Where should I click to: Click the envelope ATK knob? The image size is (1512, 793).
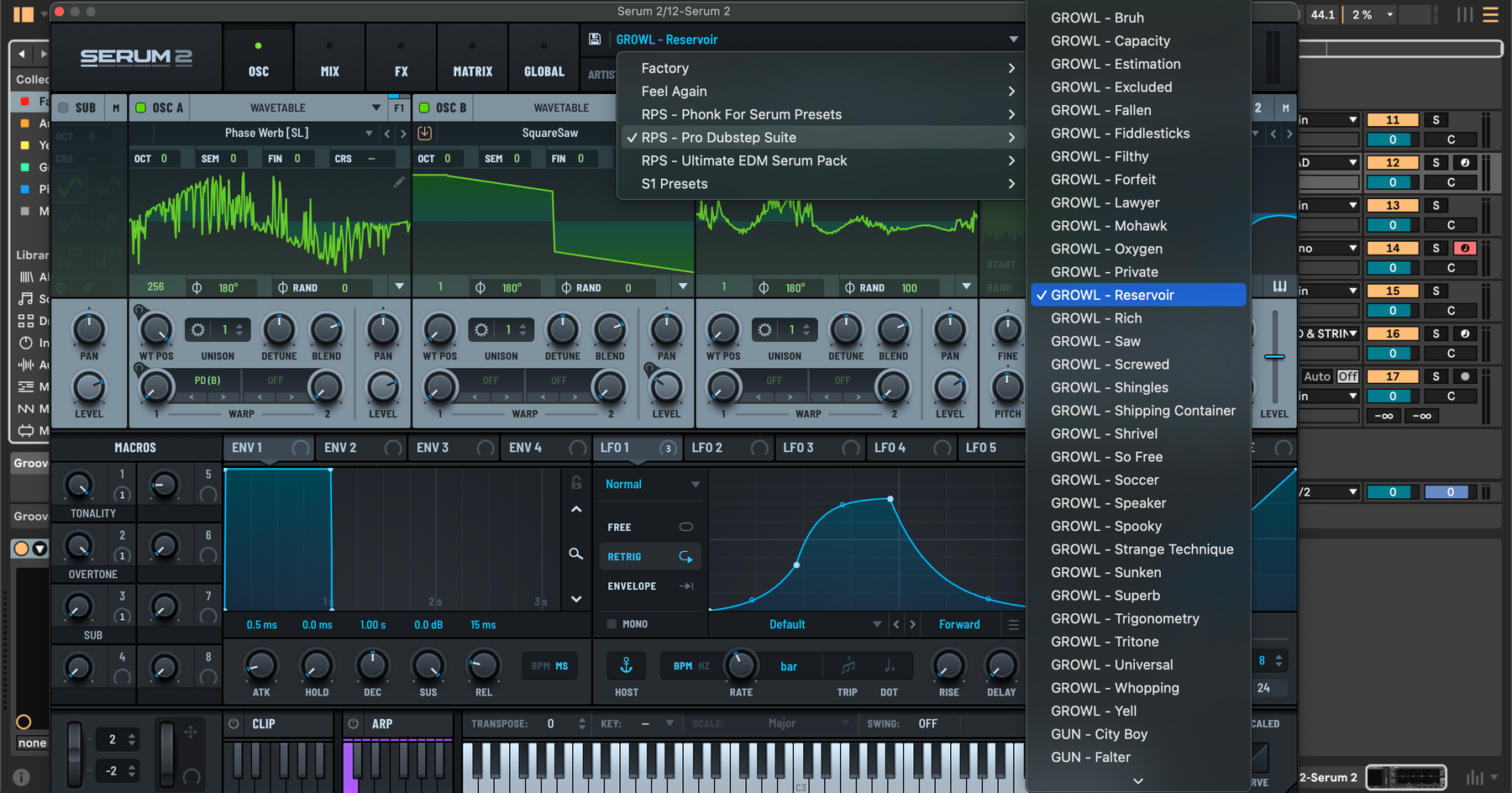pyautogui.click(x=261, y=666)
